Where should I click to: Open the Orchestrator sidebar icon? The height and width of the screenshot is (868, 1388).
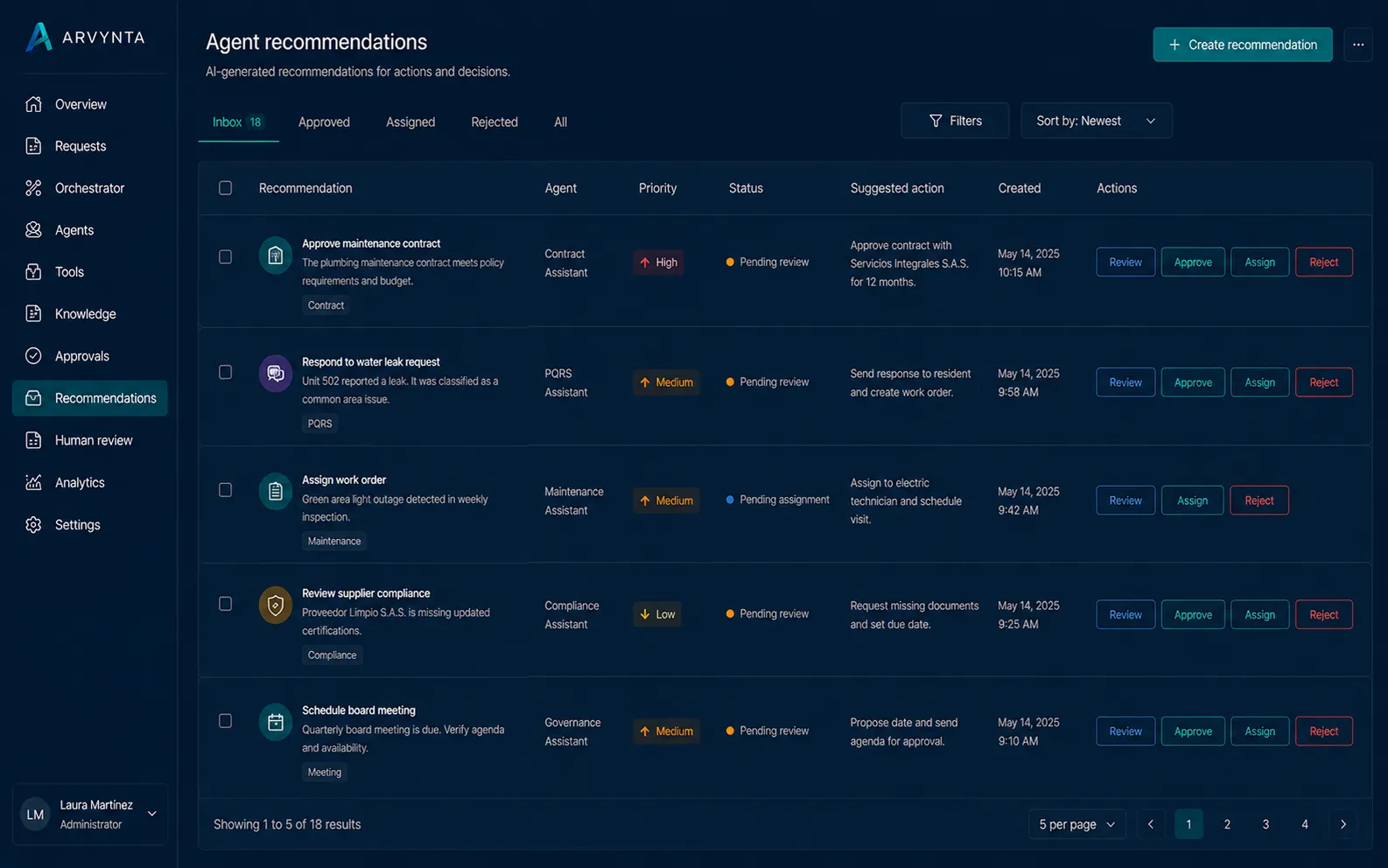coord(33,188)
